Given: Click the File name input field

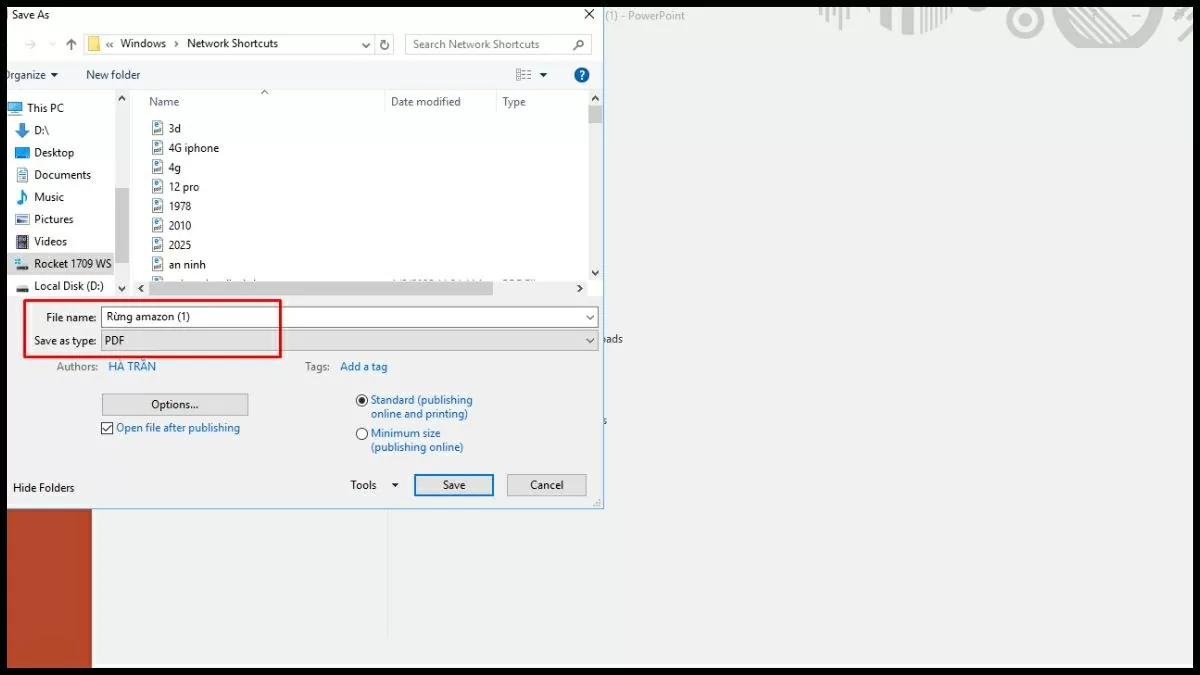Looking at the screenshot, I should 340,317.
